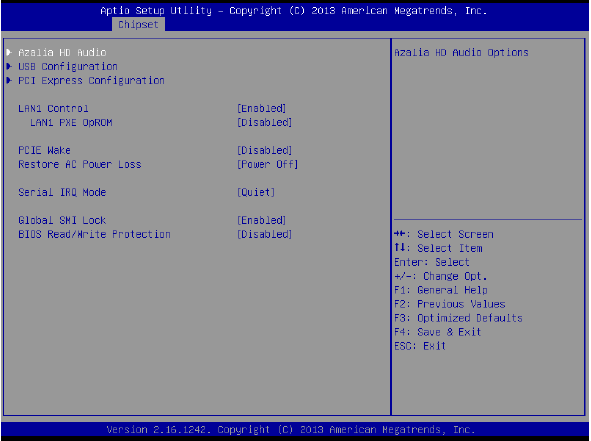
Task: Select the BIOS Read/Write Protection label
Action: point(94,234)
